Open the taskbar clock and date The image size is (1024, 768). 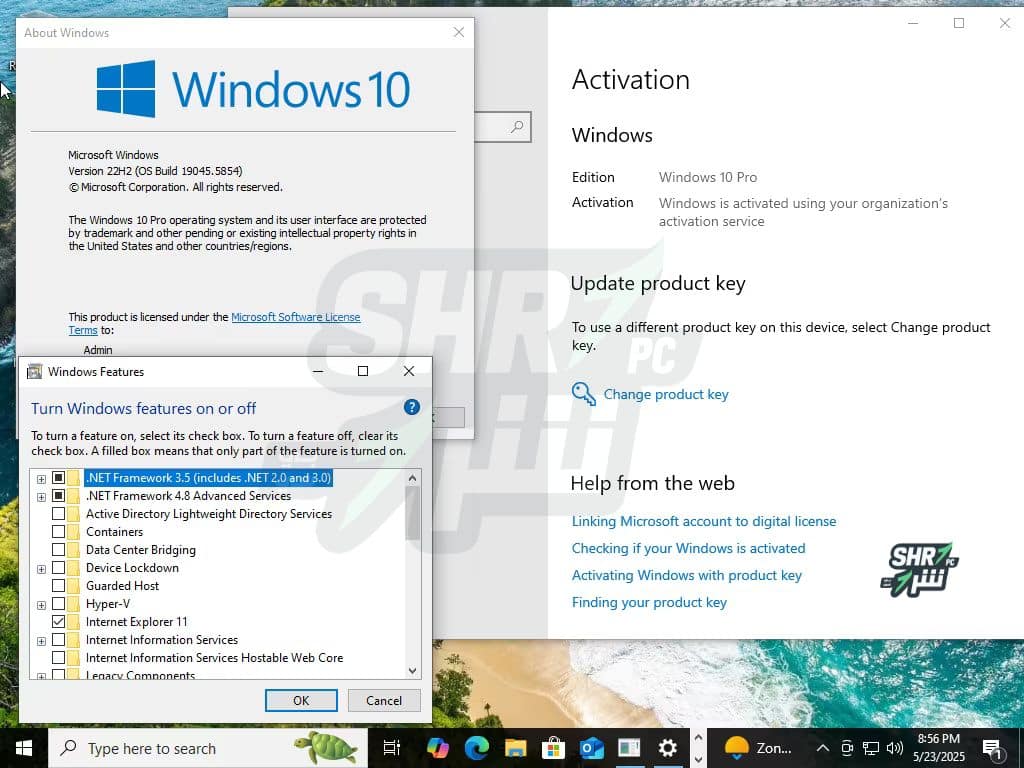click(x=938, y=748)
